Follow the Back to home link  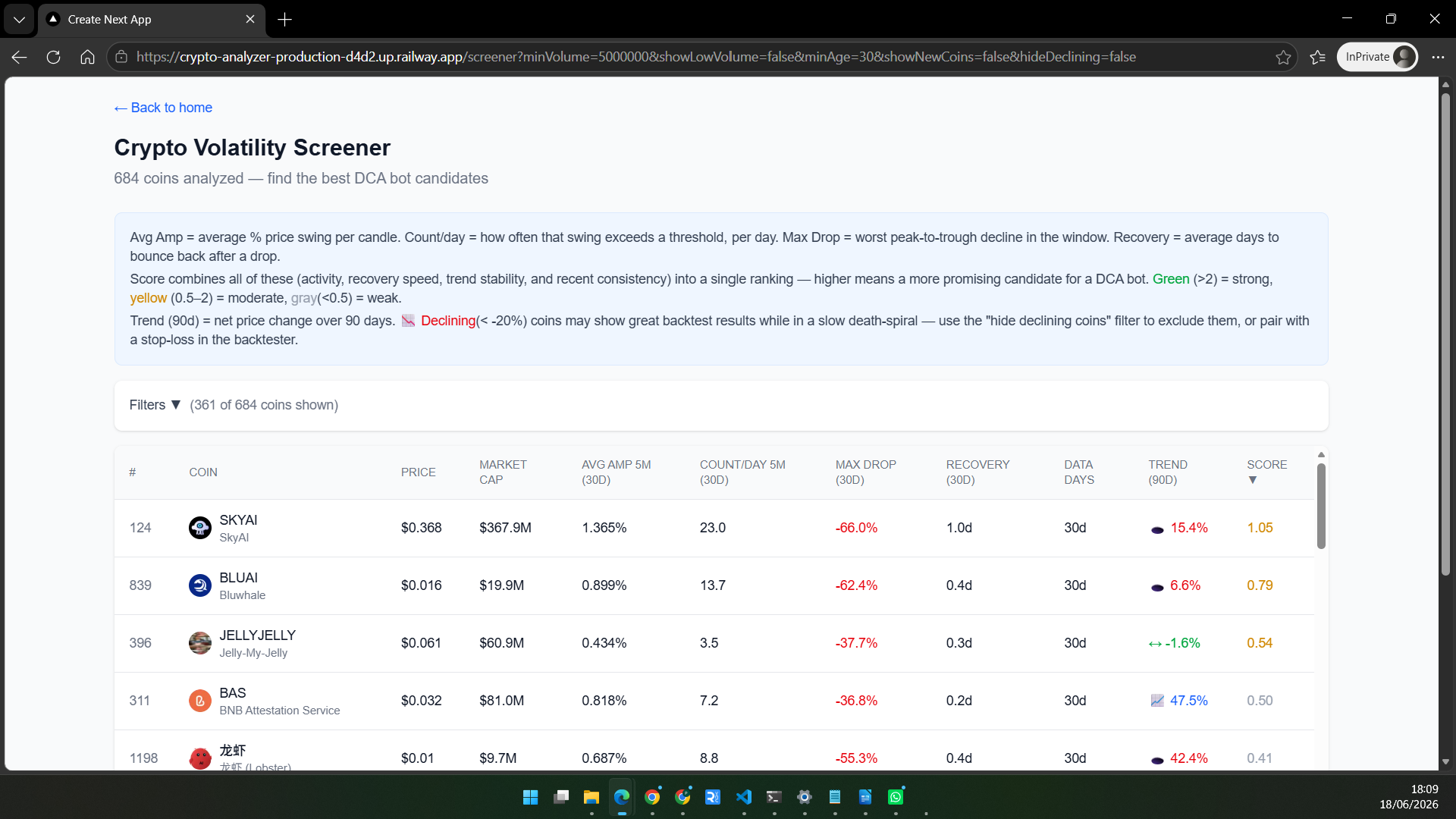163,108
